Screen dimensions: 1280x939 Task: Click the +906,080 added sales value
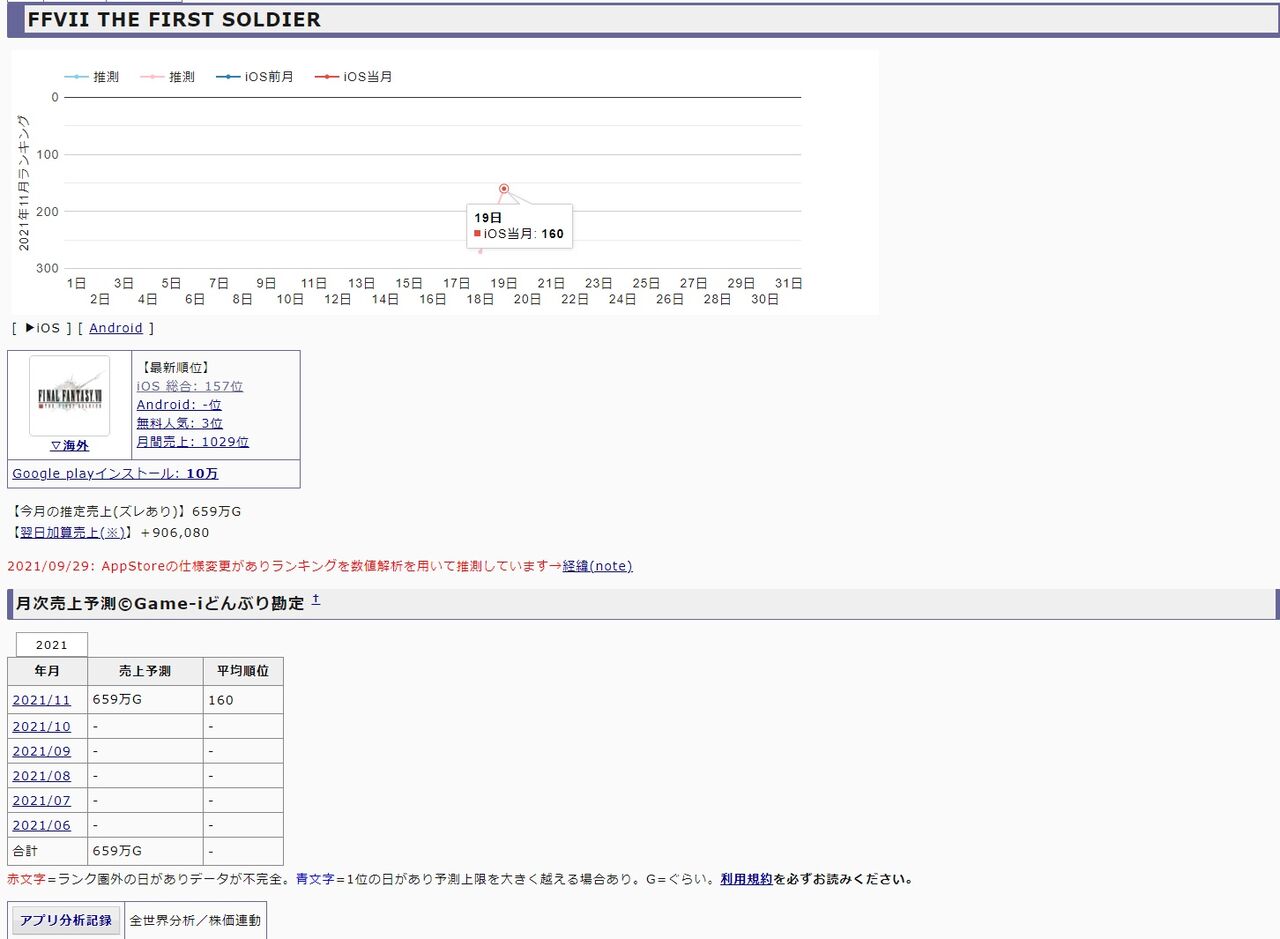pos(174,533)
